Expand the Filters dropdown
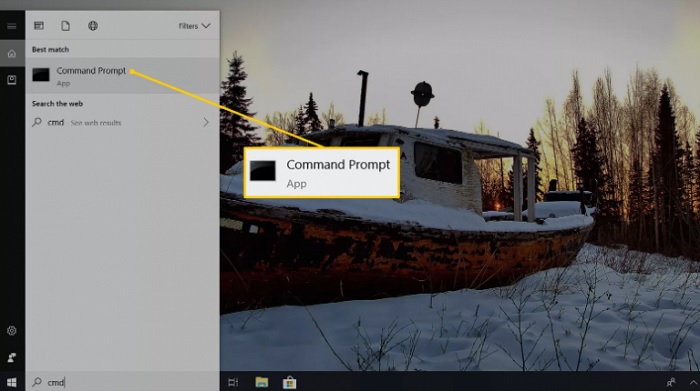The height and width of the screenshot is (391, 700). click(x=194, y=26)
